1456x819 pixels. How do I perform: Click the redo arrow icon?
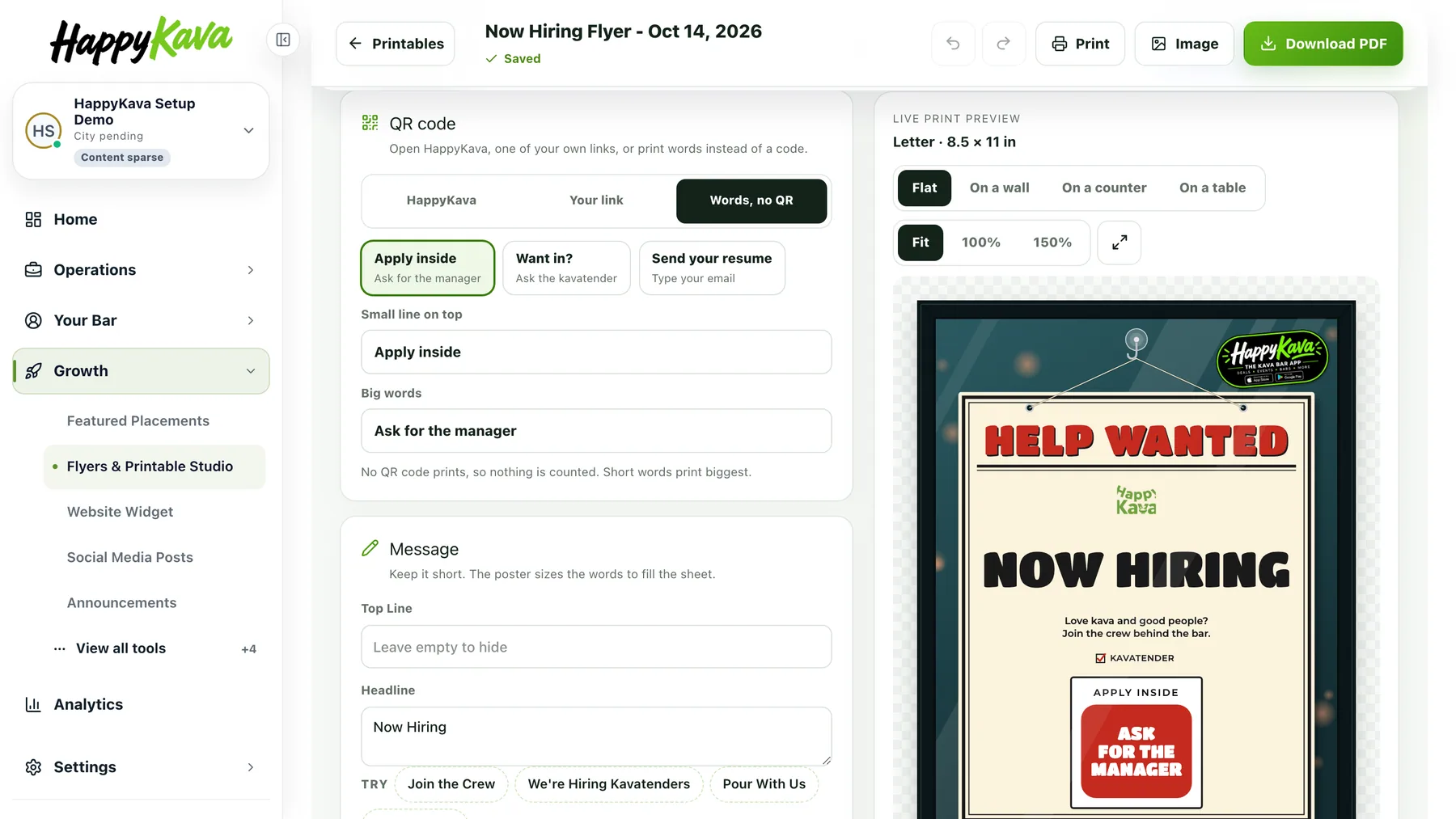pos(1003,44)
